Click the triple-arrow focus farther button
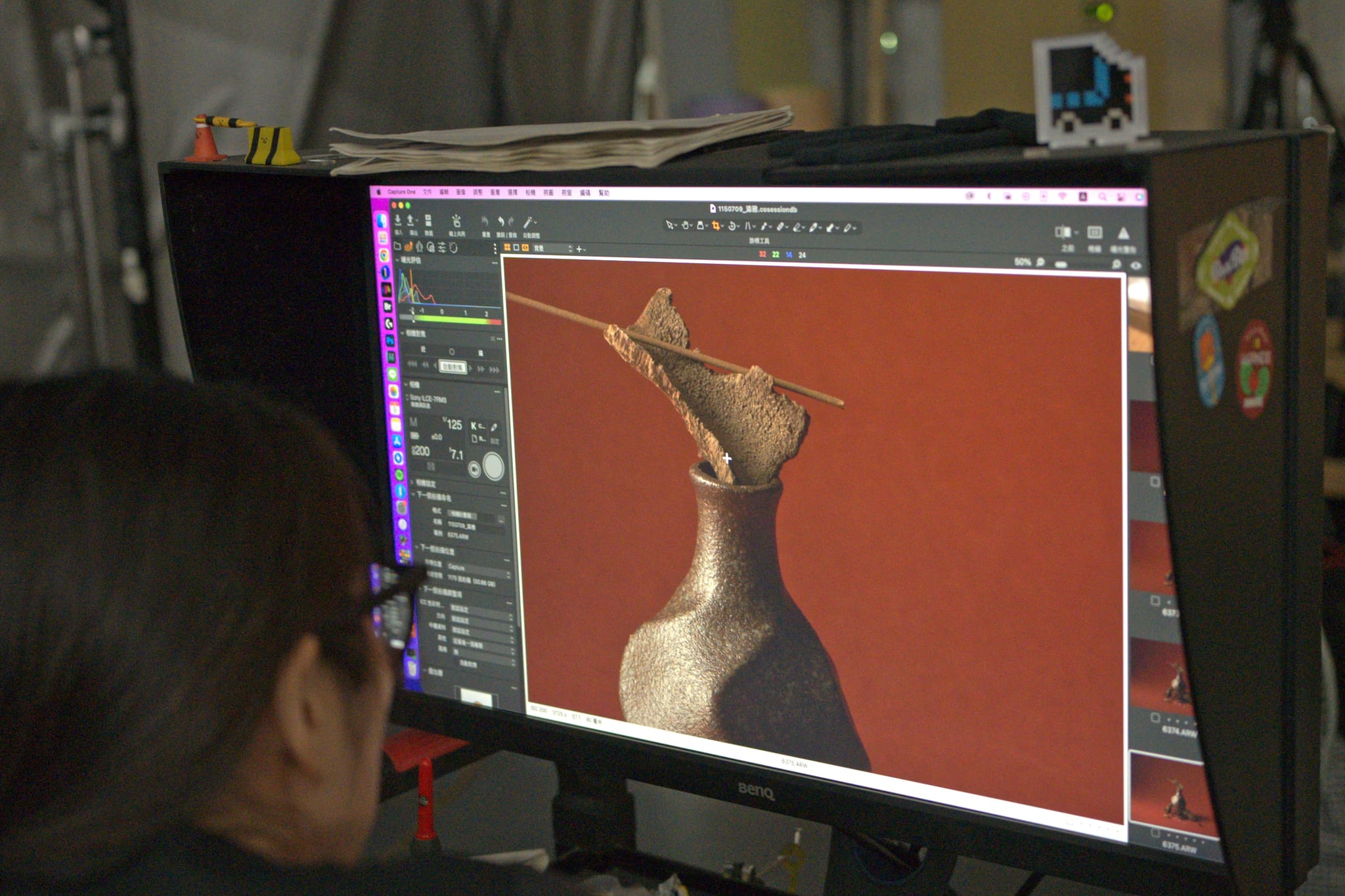 pos(495,370)
